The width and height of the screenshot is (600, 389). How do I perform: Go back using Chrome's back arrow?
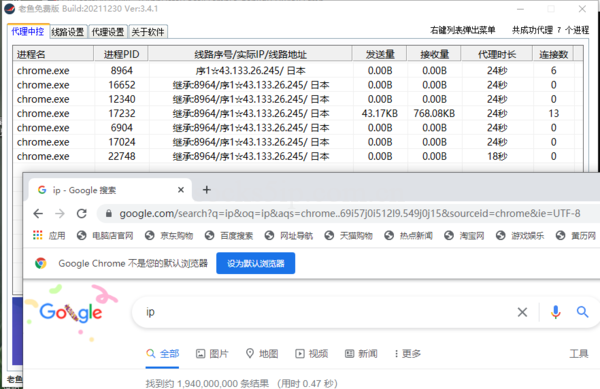pyautogui.click(x=38, y=213)
